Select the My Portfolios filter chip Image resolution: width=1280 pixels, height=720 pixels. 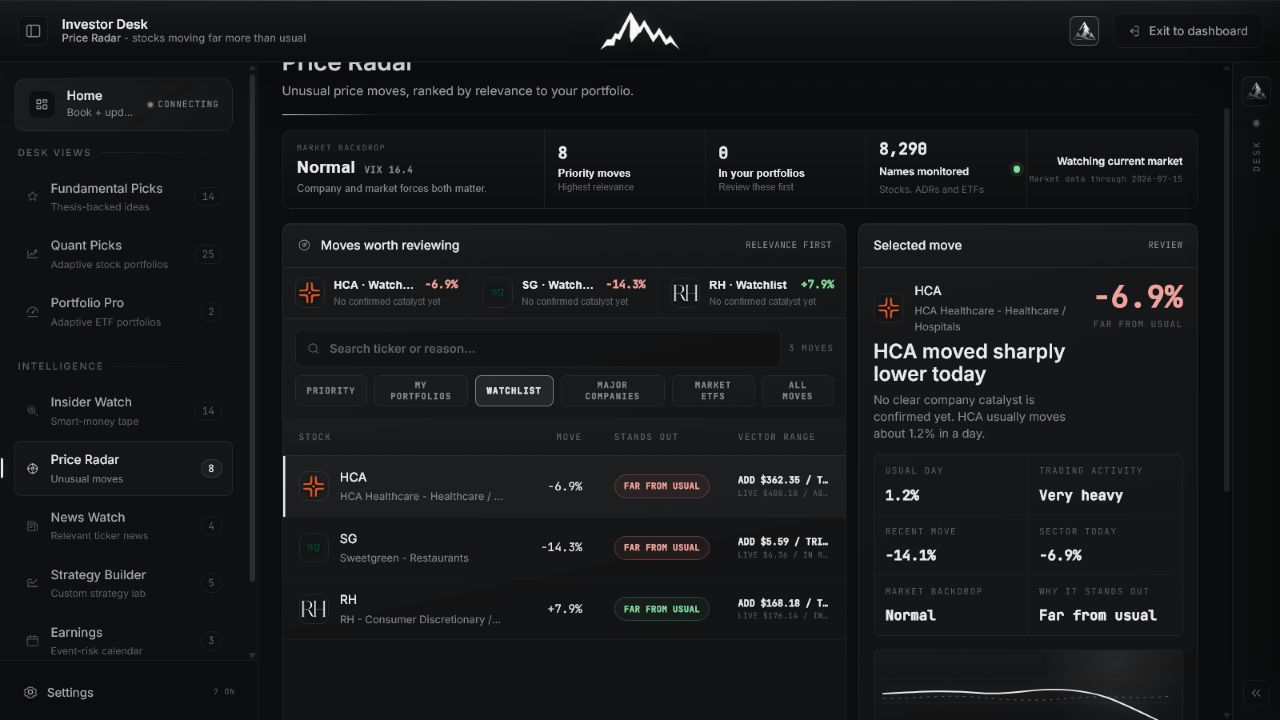[x=421, y=391]
